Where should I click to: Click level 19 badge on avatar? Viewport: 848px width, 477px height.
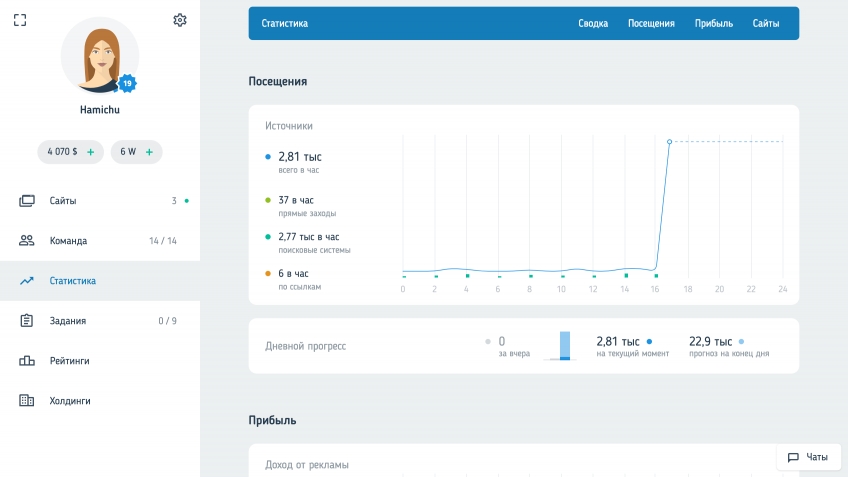pyautogui.click(x=127, y=83)
